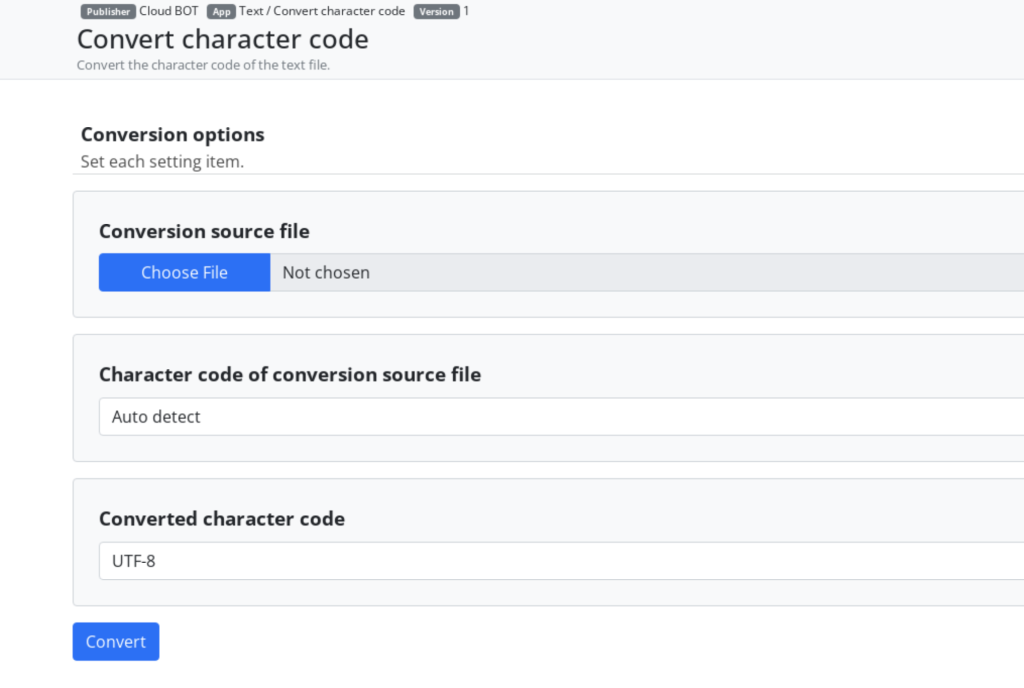Click the 'Set each setting item.' text
This screenshot has height=688, width=1024.
pyautogui.click(x=162, y=161)
